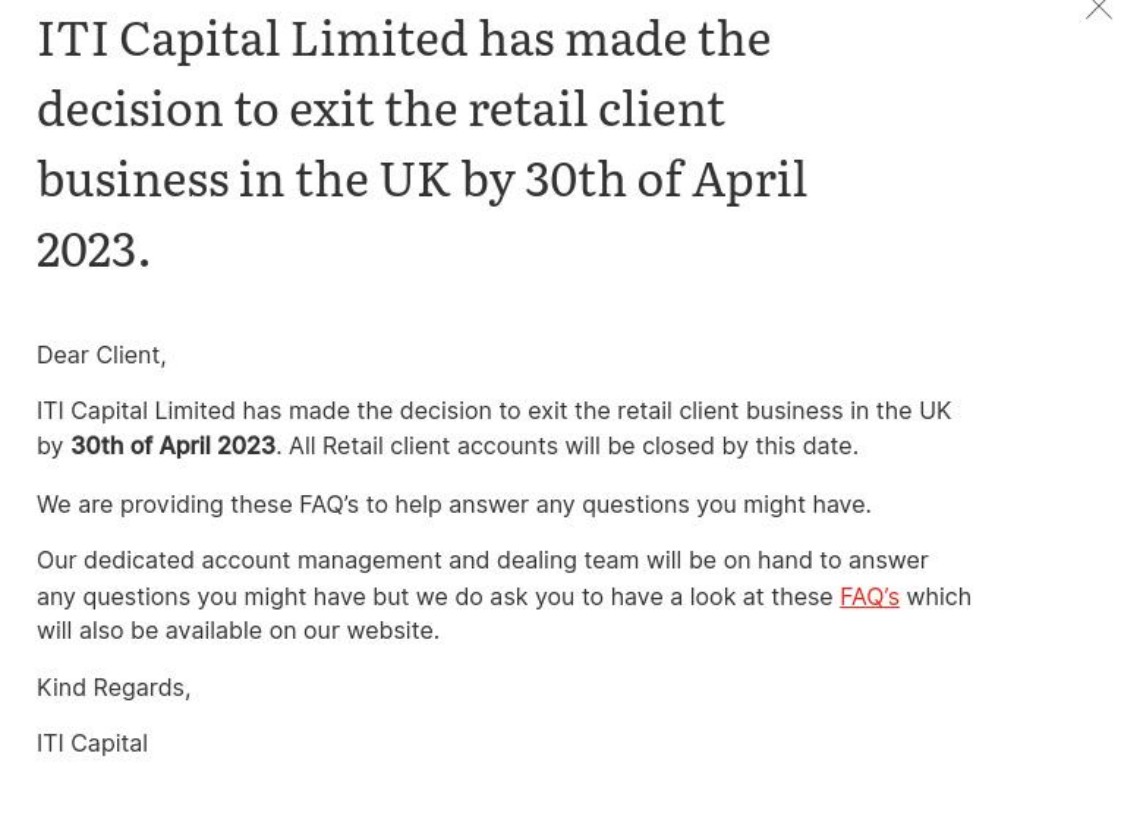Click the 'Kind Regards,' sign-off line
The height and width of the screenshot is (838, 1140).
(x=113, y=688)
